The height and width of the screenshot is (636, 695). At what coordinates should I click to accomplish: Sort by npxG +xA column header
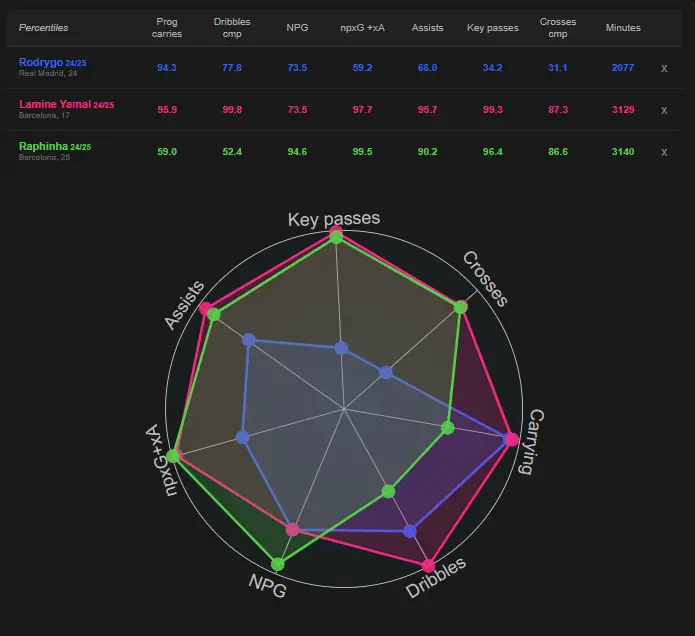click(362, 27)
